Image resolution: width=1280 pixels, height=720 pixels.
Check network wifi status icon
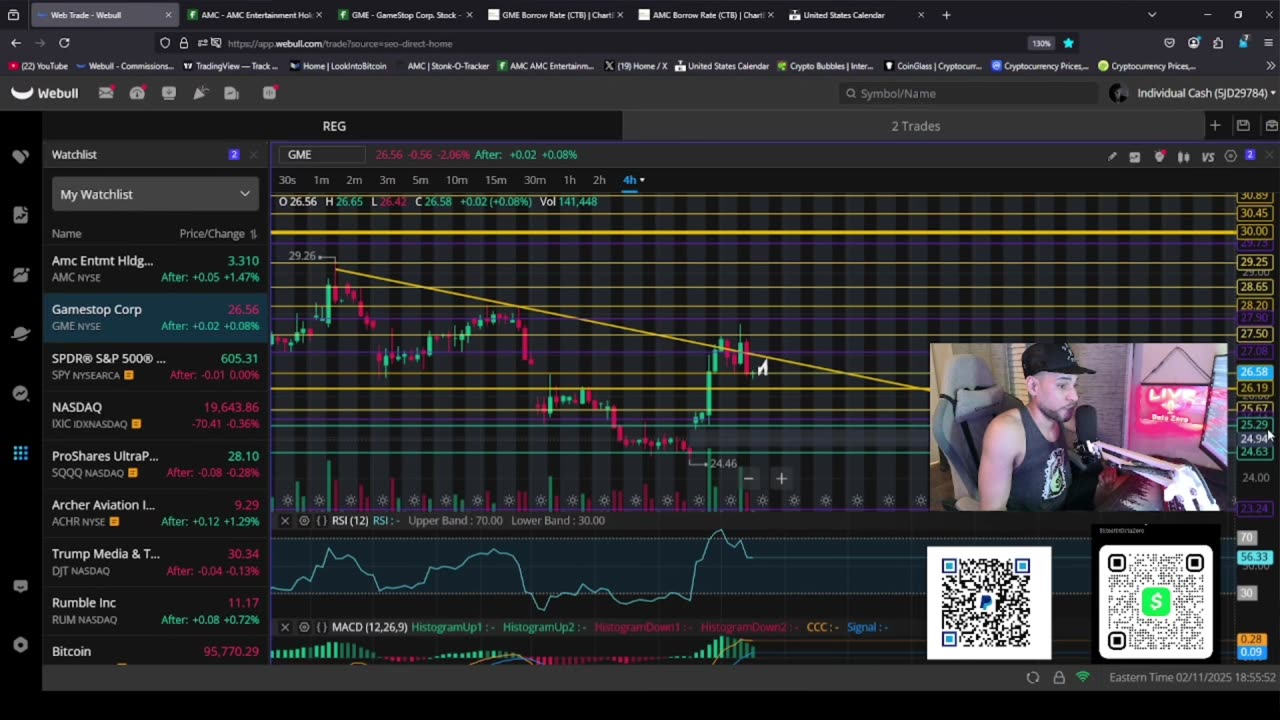pyautogui.click(x=1083, y=677)
